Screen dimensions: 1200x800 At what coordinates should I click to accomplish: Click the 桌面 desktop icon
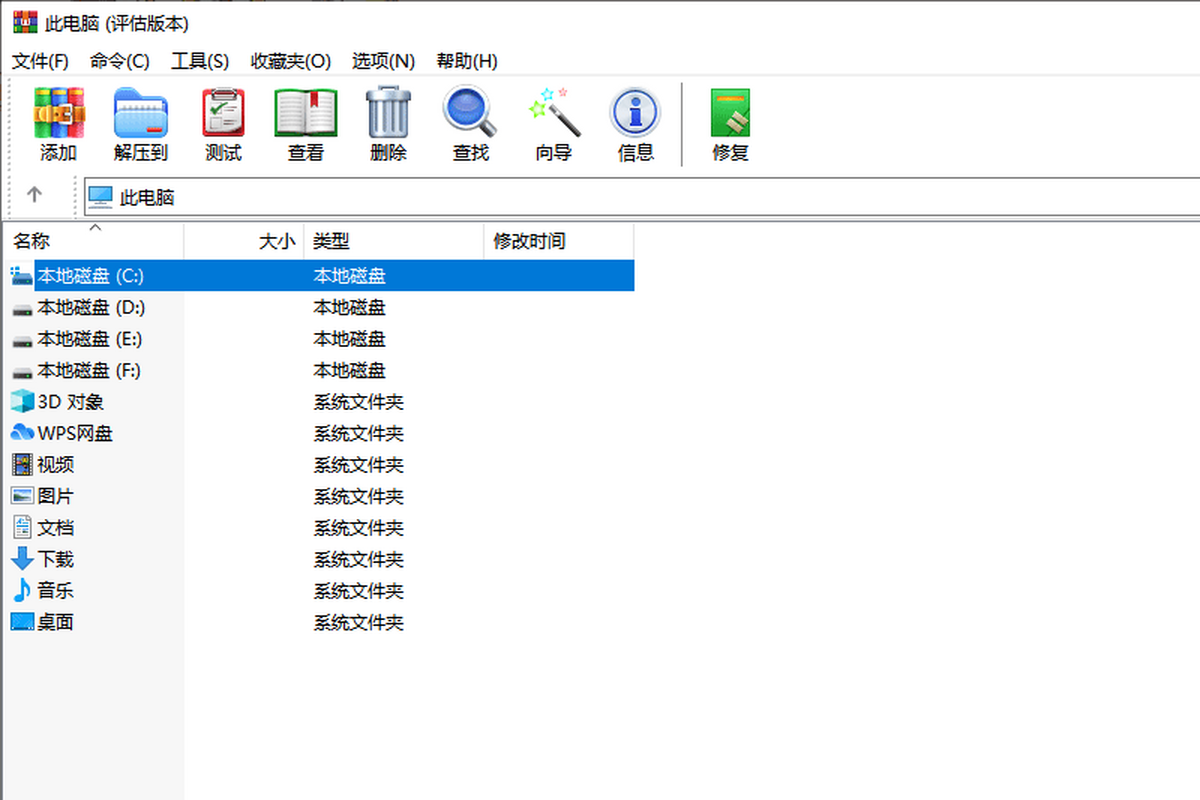[21, 622]
